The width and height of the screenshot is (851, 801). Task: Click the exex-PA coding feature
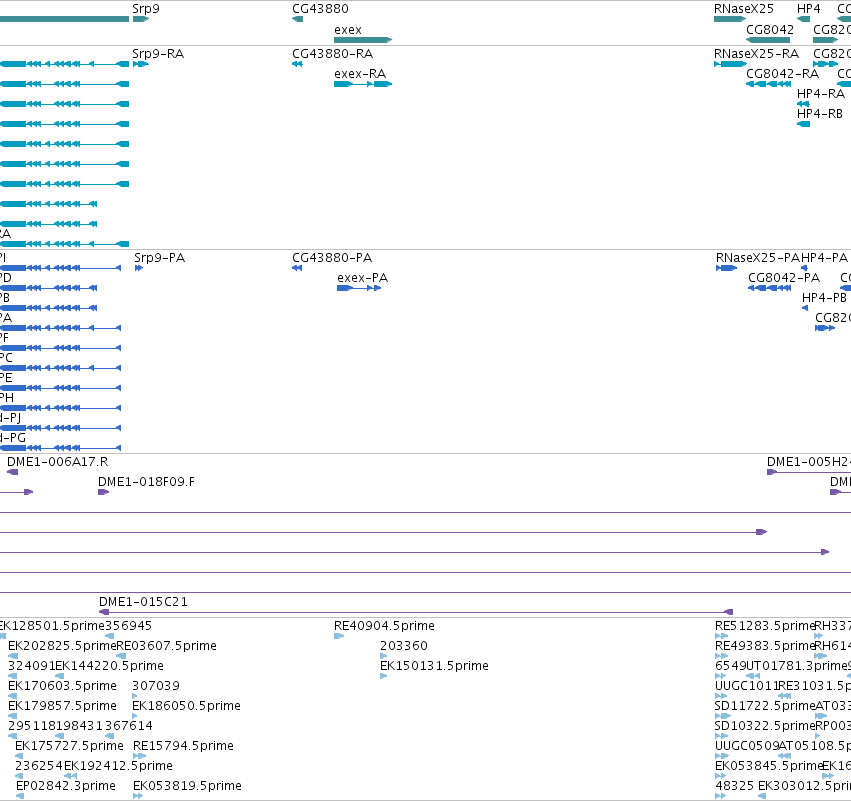[x=359, y=288]
